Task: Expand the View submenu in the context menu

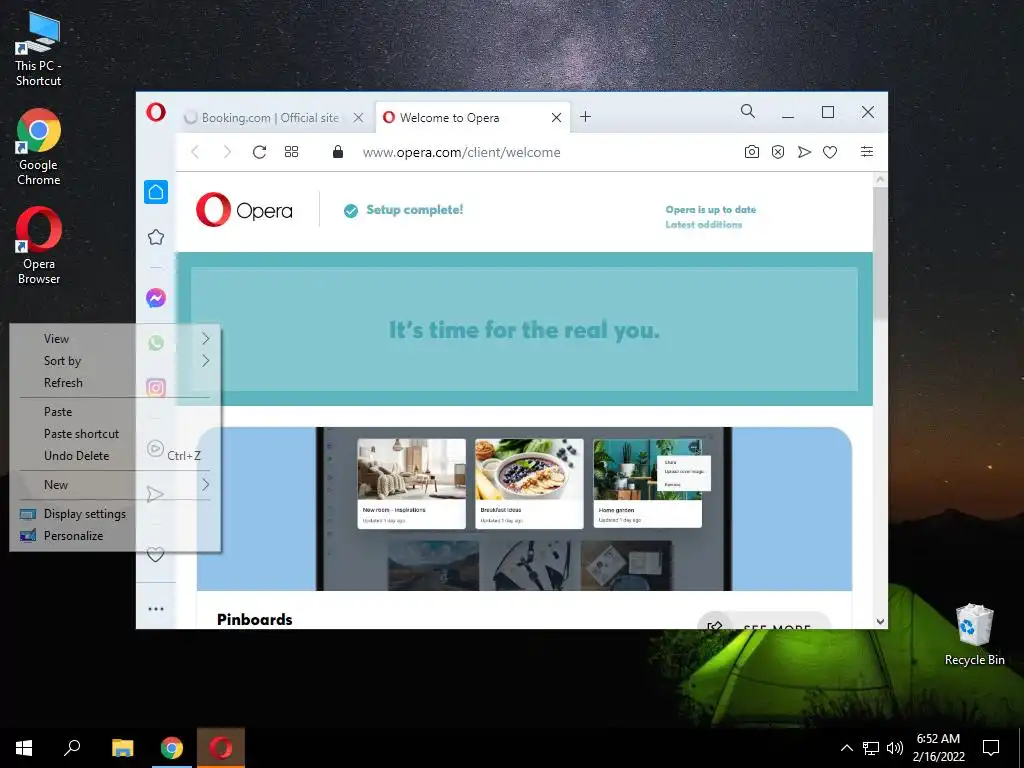Action: tap(115, 338)
